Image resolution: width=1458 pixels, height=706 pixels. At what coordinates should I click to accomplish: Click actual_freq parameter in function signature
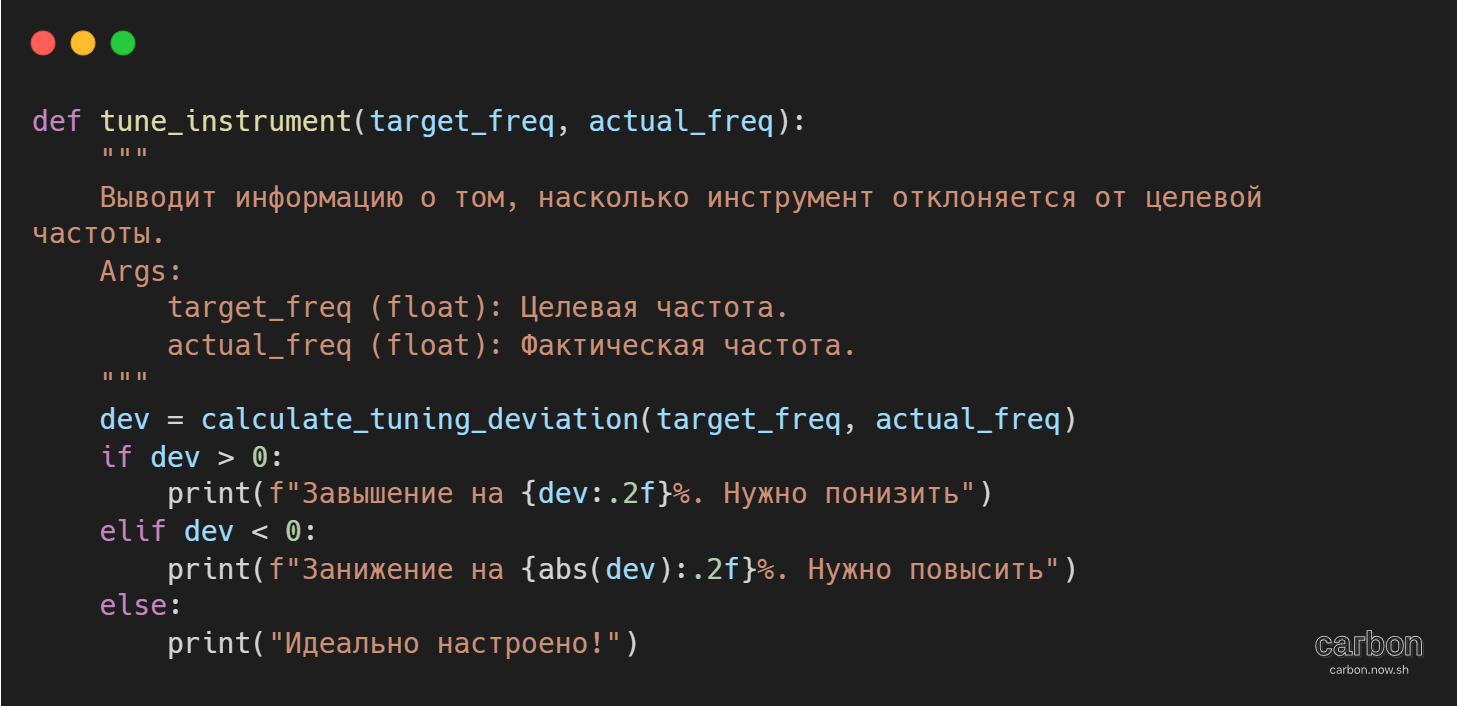[681, 122]
